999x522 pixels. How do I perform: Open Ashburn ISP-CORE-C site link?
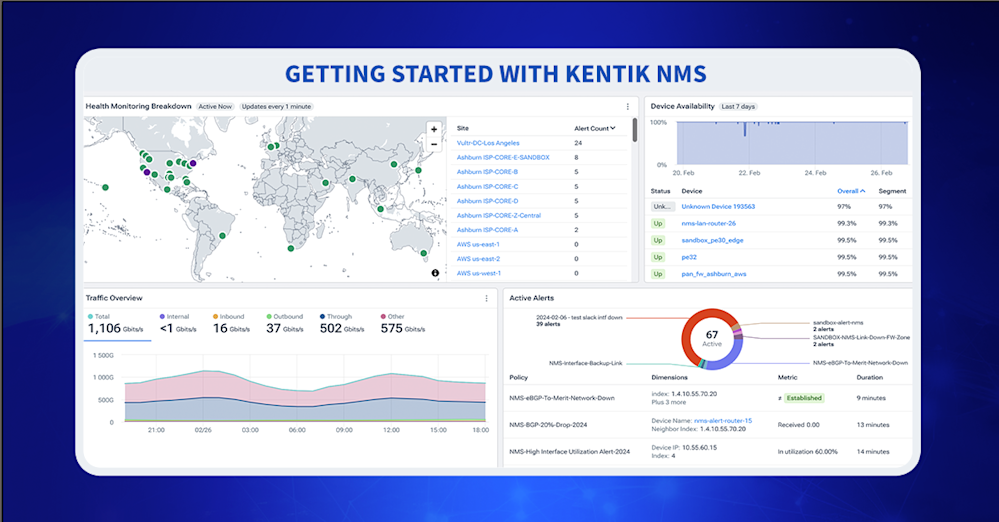487,187
